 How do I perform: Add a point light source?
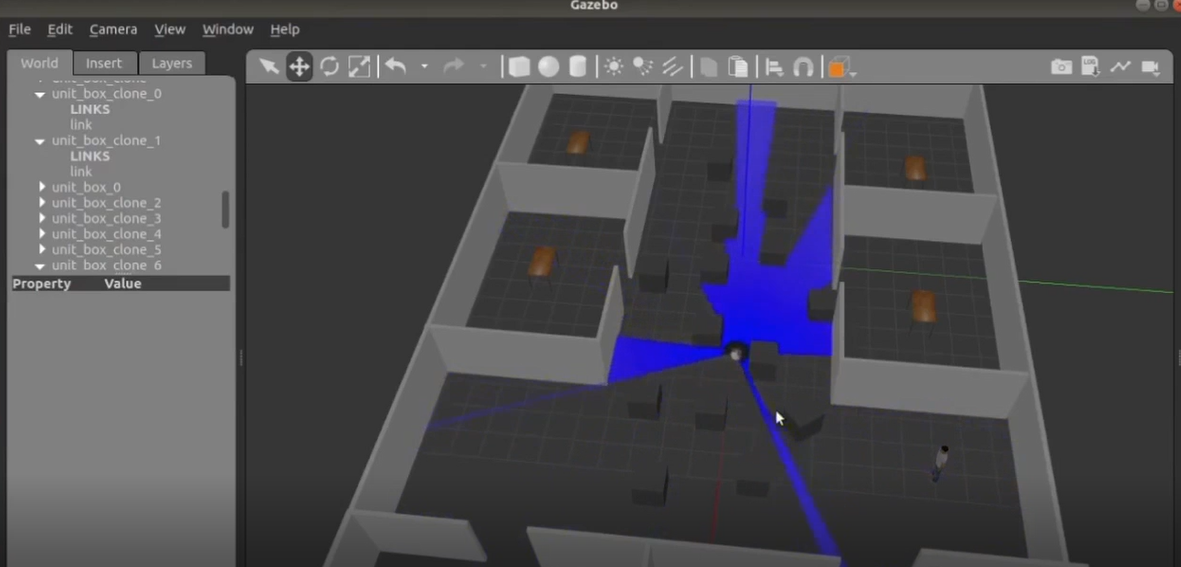coord(614,67)
